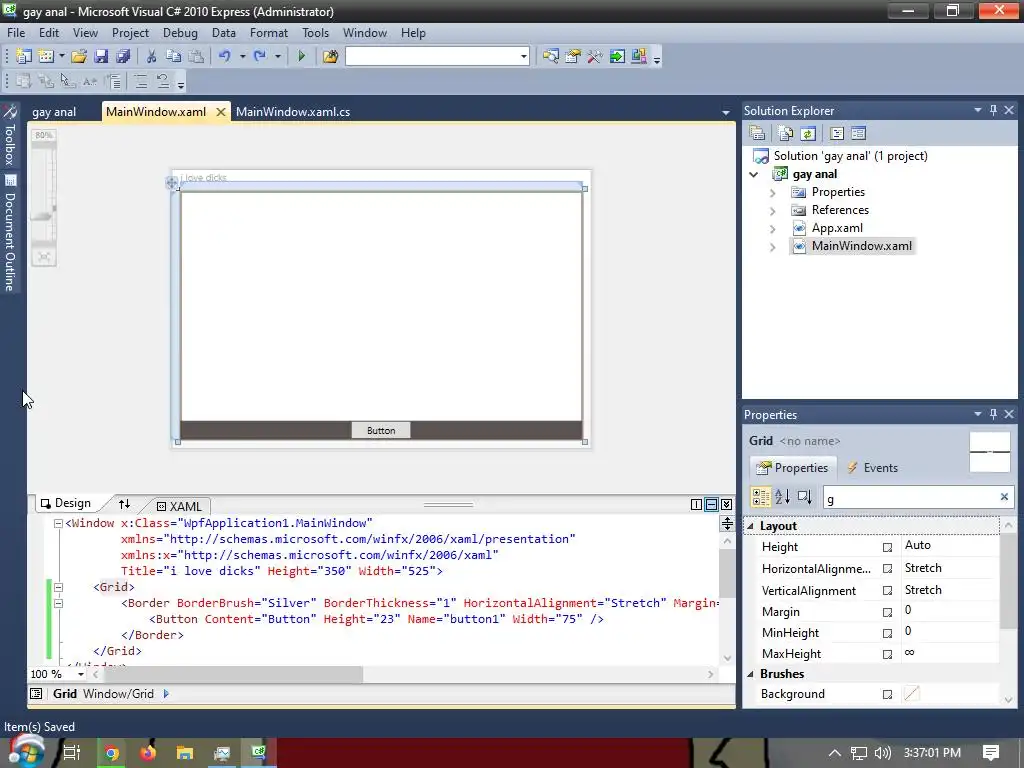Click the Fit-all icon below the zoom slider

pyautogui.click(x=44, y=257)
